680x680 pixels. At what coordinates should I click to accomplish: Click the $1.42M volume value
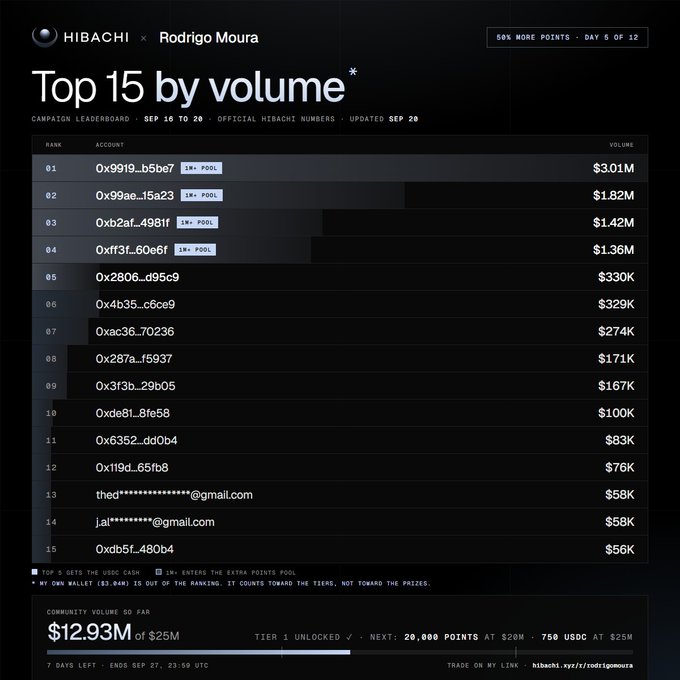pyautogui.click(x=613, y=223)
